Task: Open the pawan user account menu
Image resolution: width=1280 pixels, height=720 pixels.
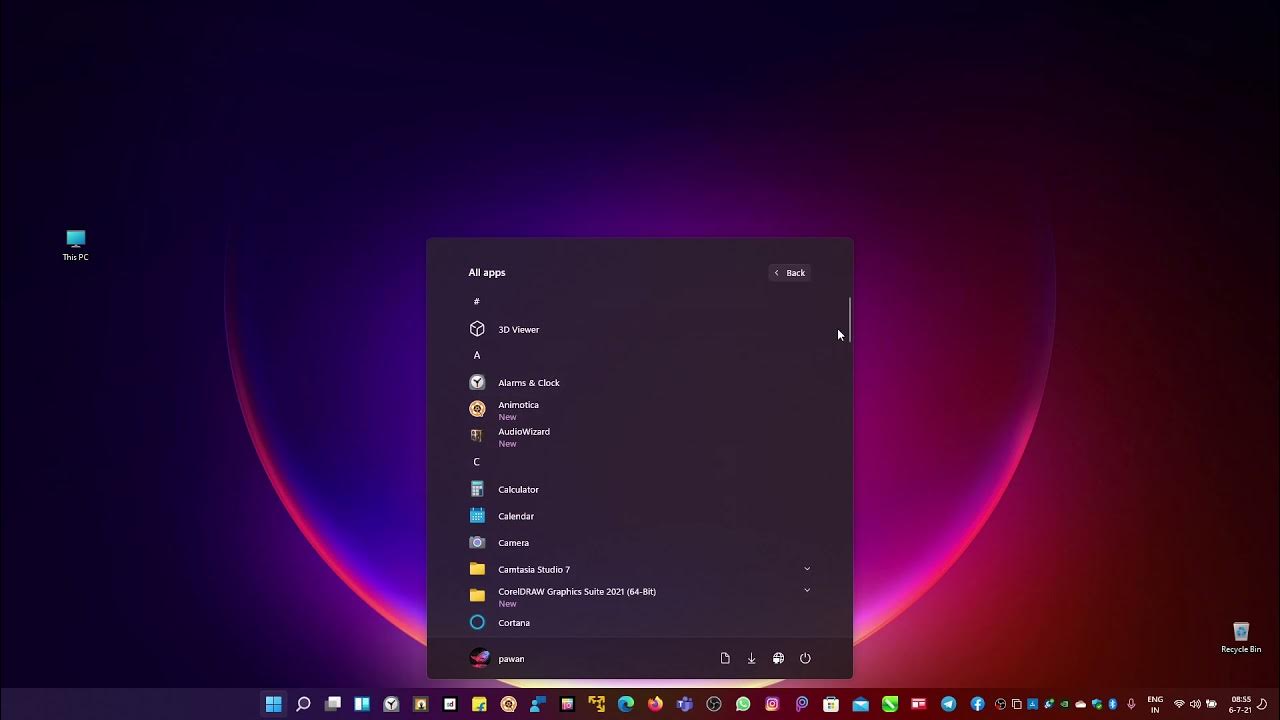Action: (x=498, y=658)
